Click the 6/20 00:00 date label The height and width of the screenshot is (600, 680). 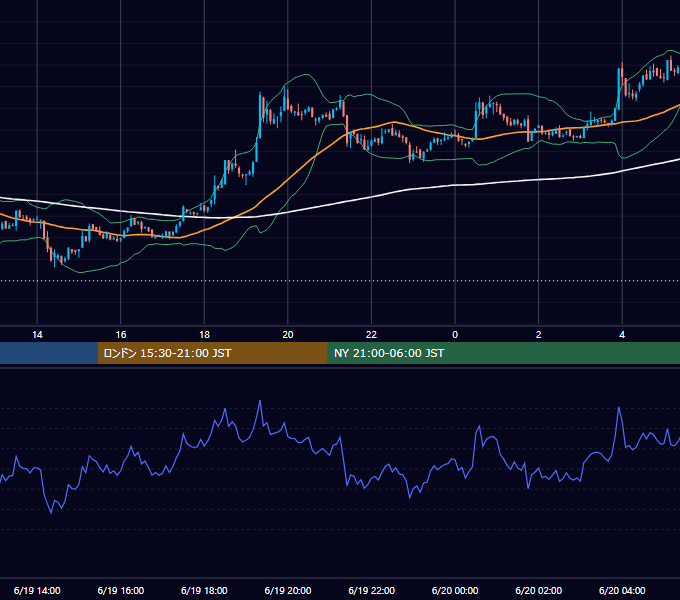click(455, 590)
